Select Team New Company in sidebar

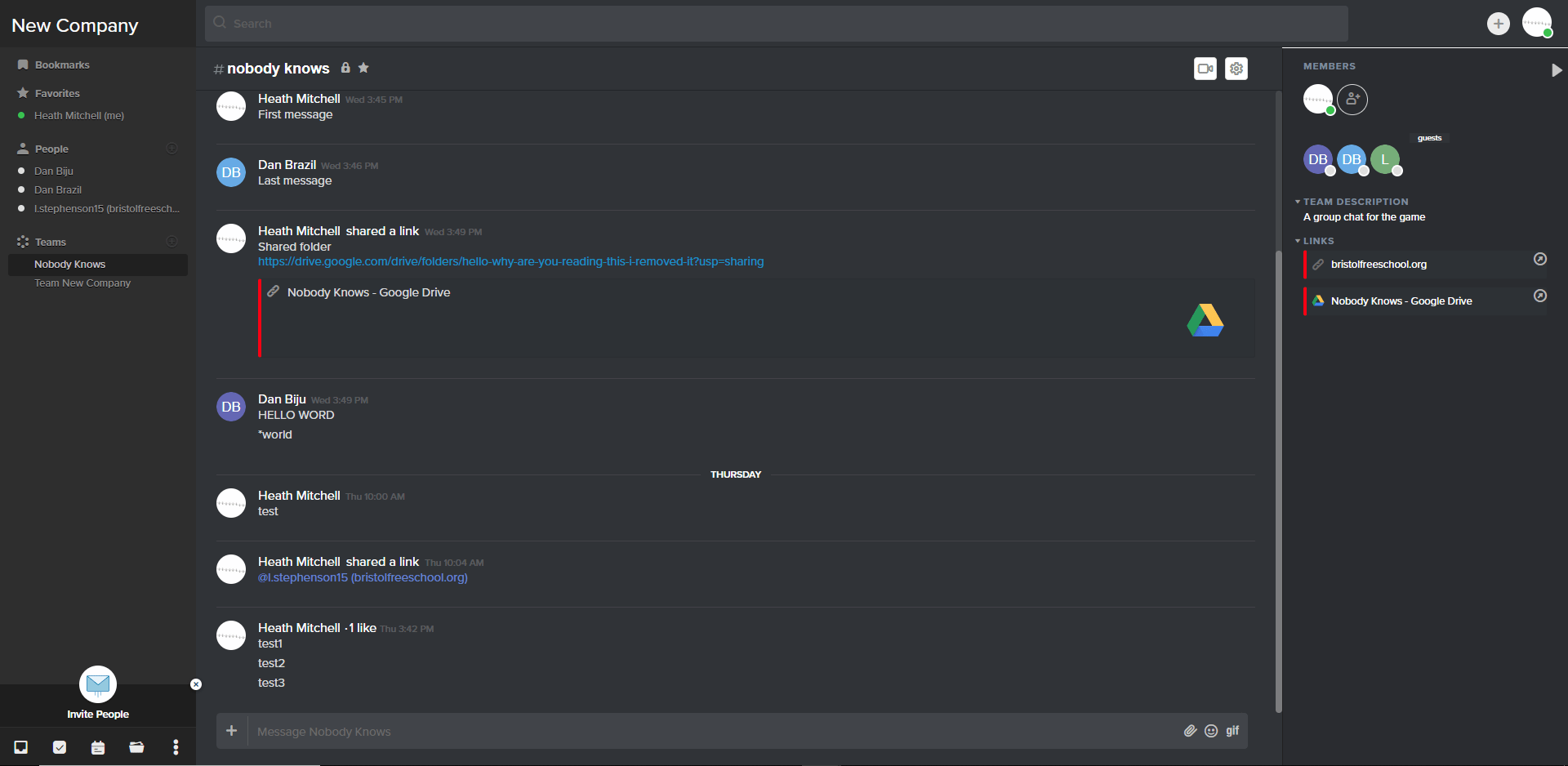tap(82, 283)
